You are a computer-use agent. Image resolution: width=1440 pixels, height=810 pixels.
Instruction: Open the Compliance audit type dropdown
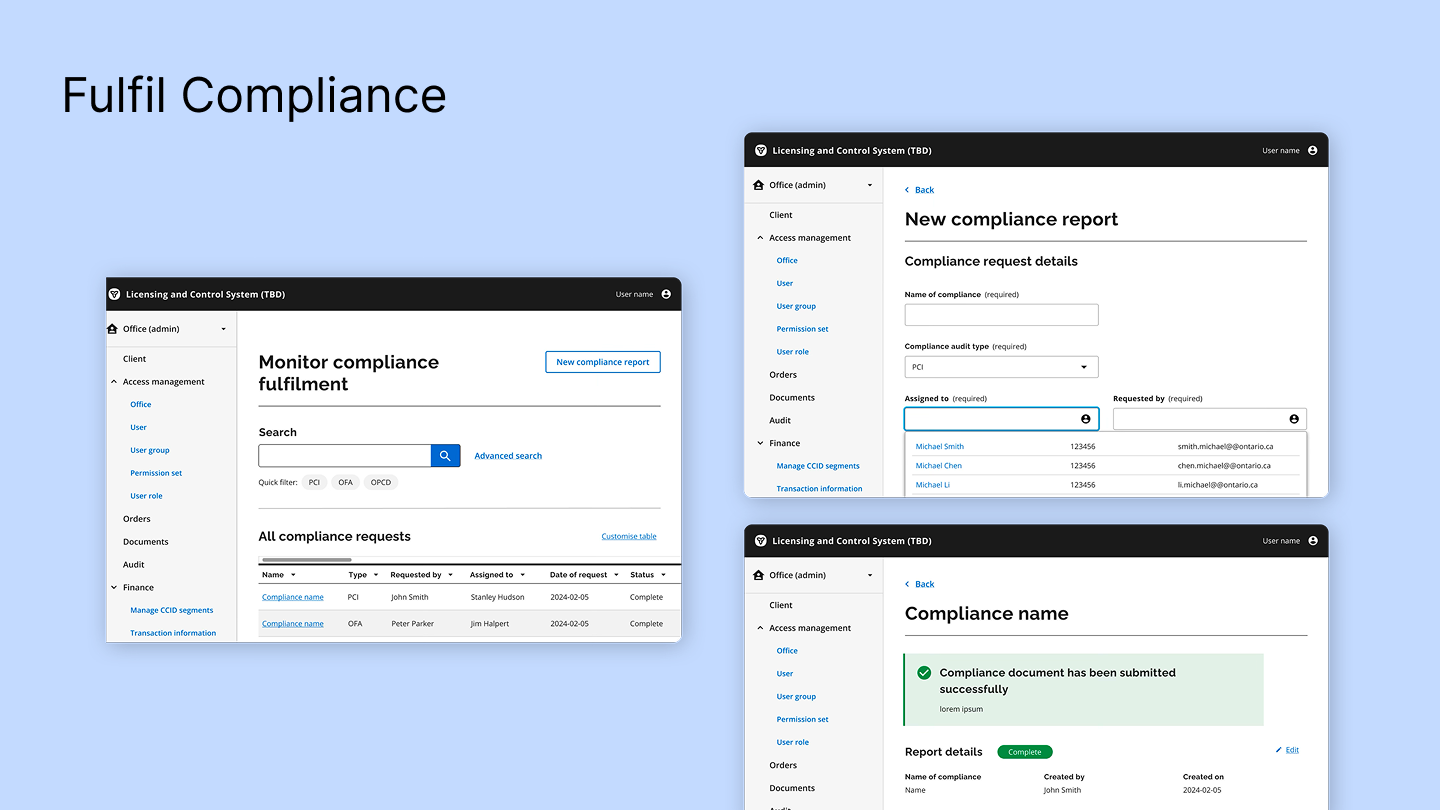[1001, 367]
